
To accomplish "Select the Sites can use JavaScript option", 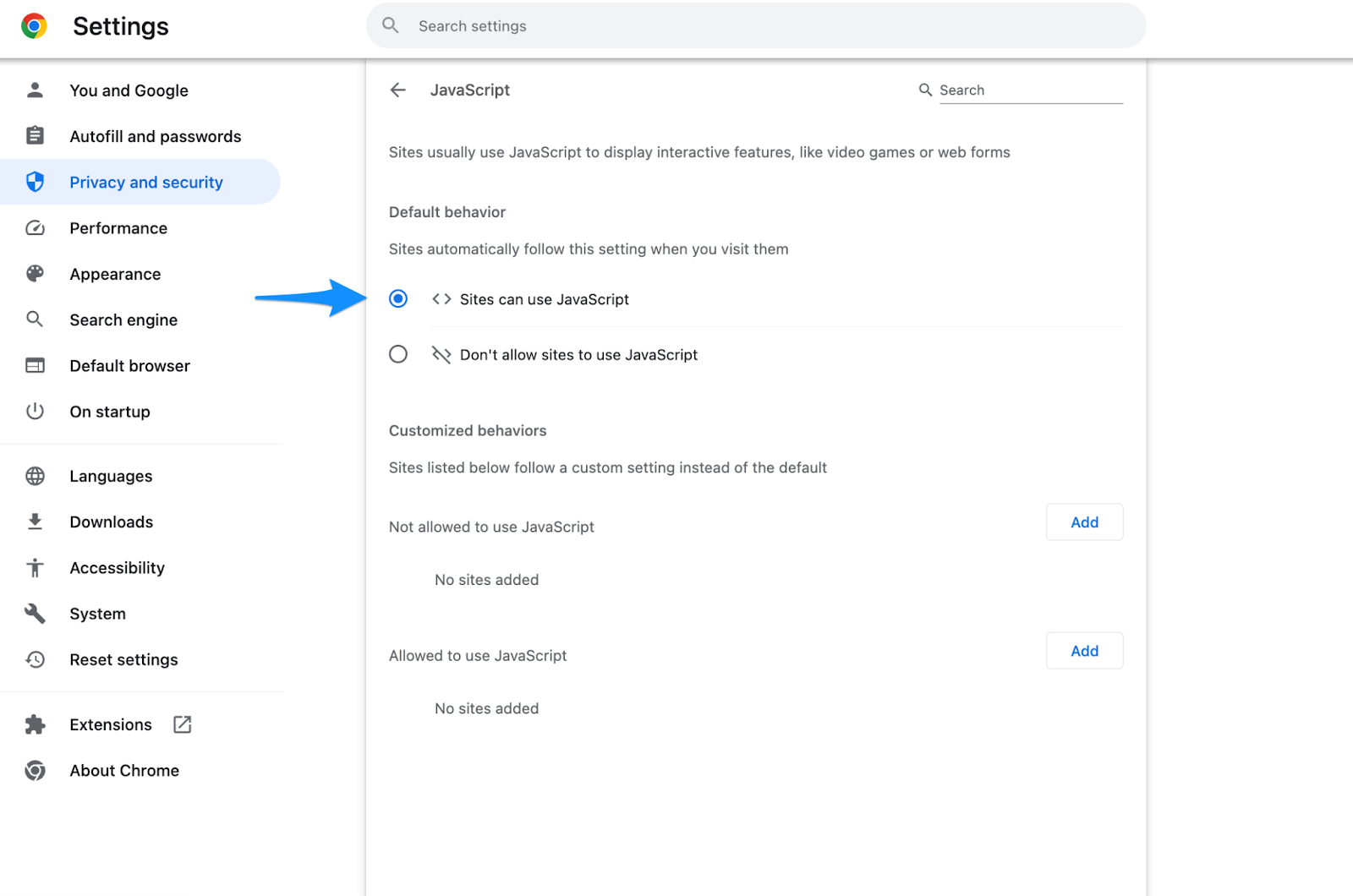I will [x=397, y=298].
